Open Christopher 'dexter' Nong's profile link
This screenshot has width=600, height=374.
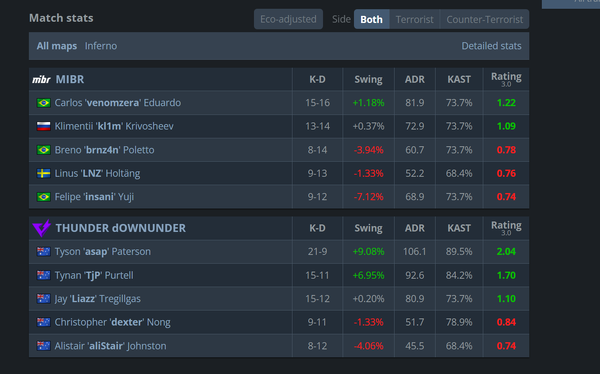point(112,322)
